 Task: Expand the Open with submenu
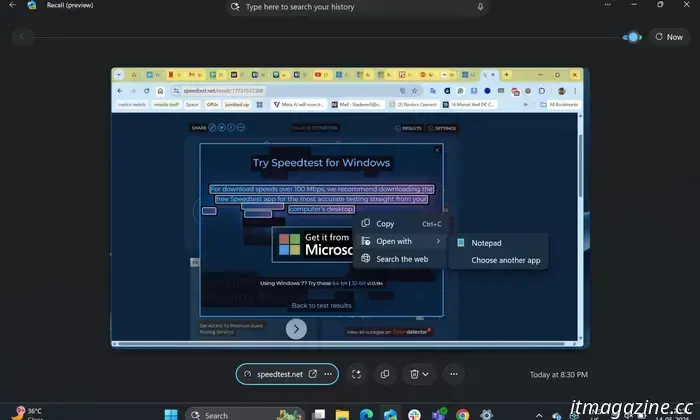coord(401,241)
